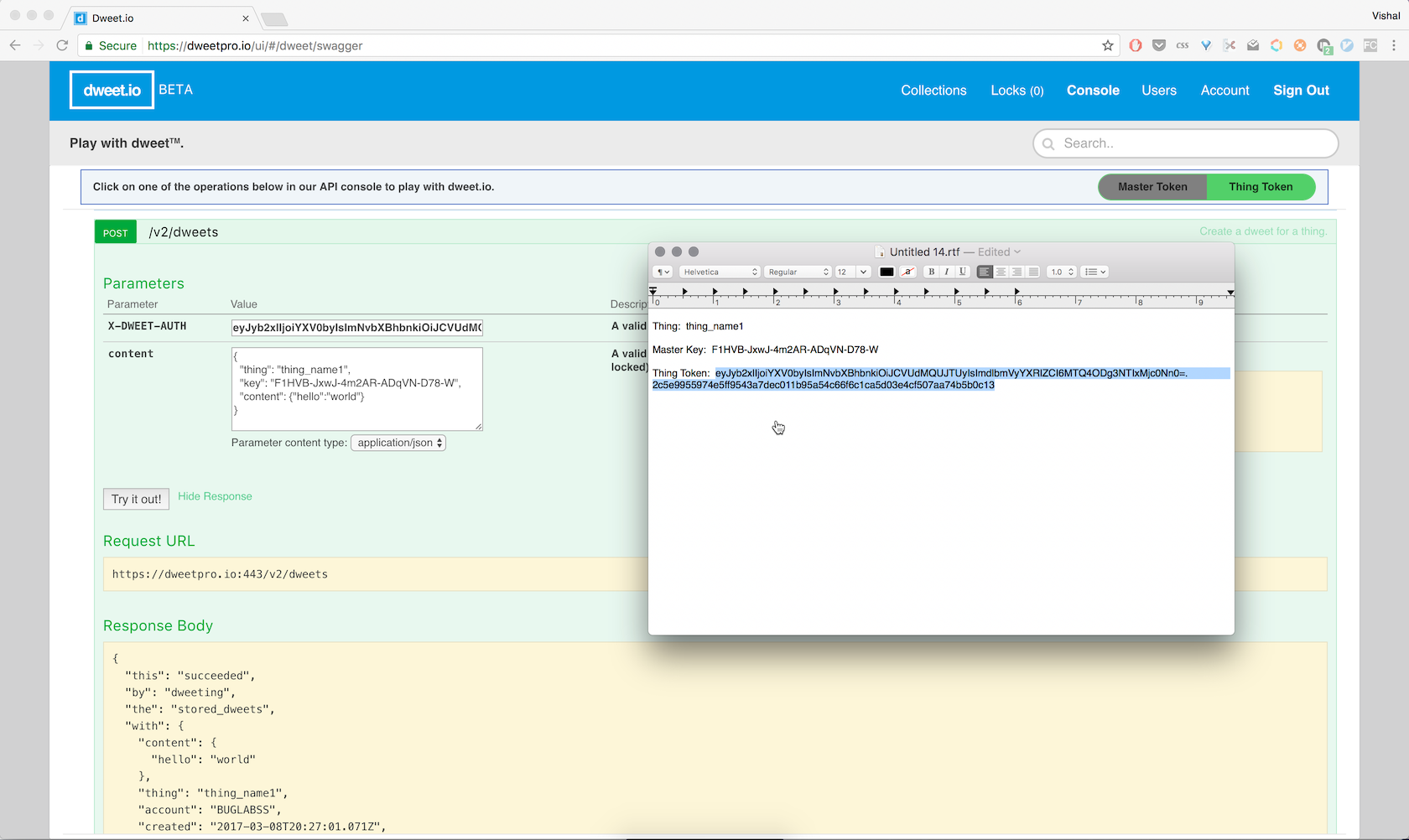Click the FC extension icon
This screenshot has height=840, width=1409.
[1370, 45]
